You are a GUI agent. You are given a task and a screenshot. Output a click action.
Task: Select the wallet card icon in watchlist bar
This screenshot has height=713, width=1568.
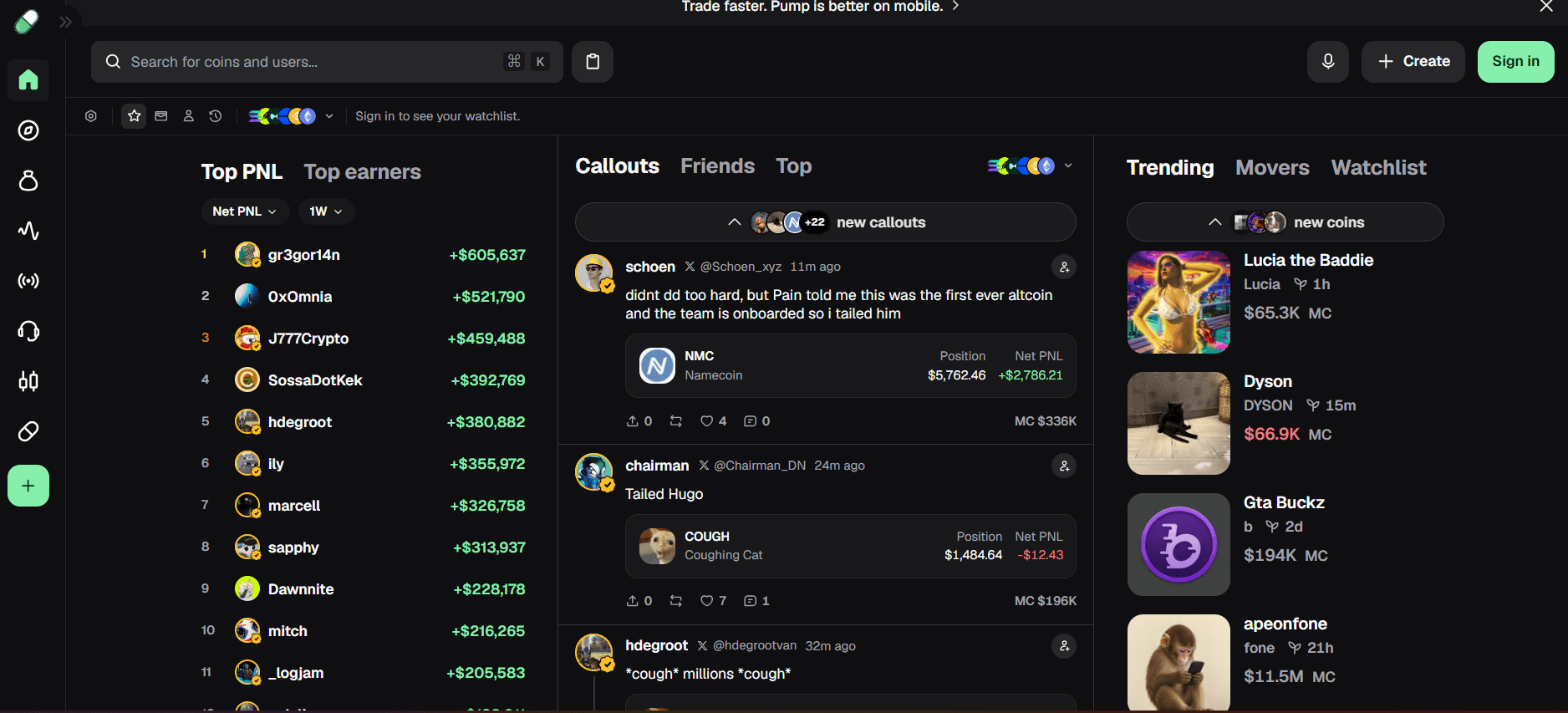161,116
